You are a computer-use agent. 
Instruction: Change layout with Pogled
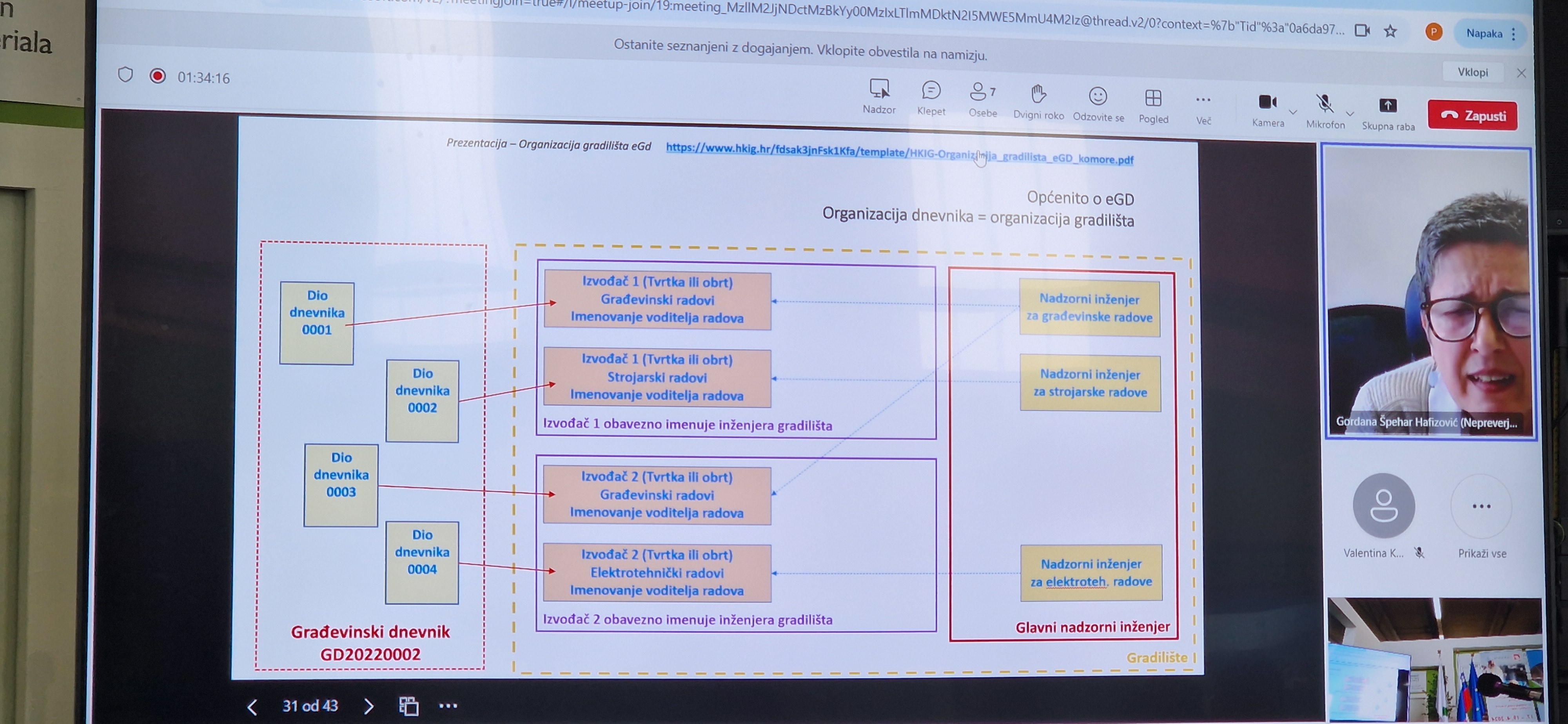point(1154,106)
